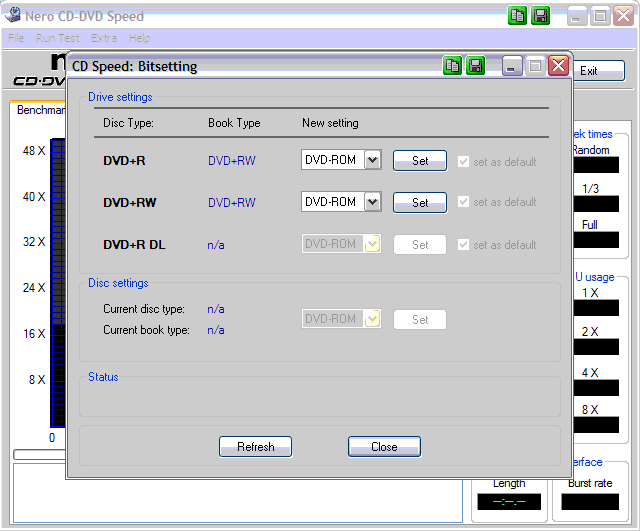Click the green copy icon in Bitsetting title bar
Viewport: 640px width, 531px height.
452,66
